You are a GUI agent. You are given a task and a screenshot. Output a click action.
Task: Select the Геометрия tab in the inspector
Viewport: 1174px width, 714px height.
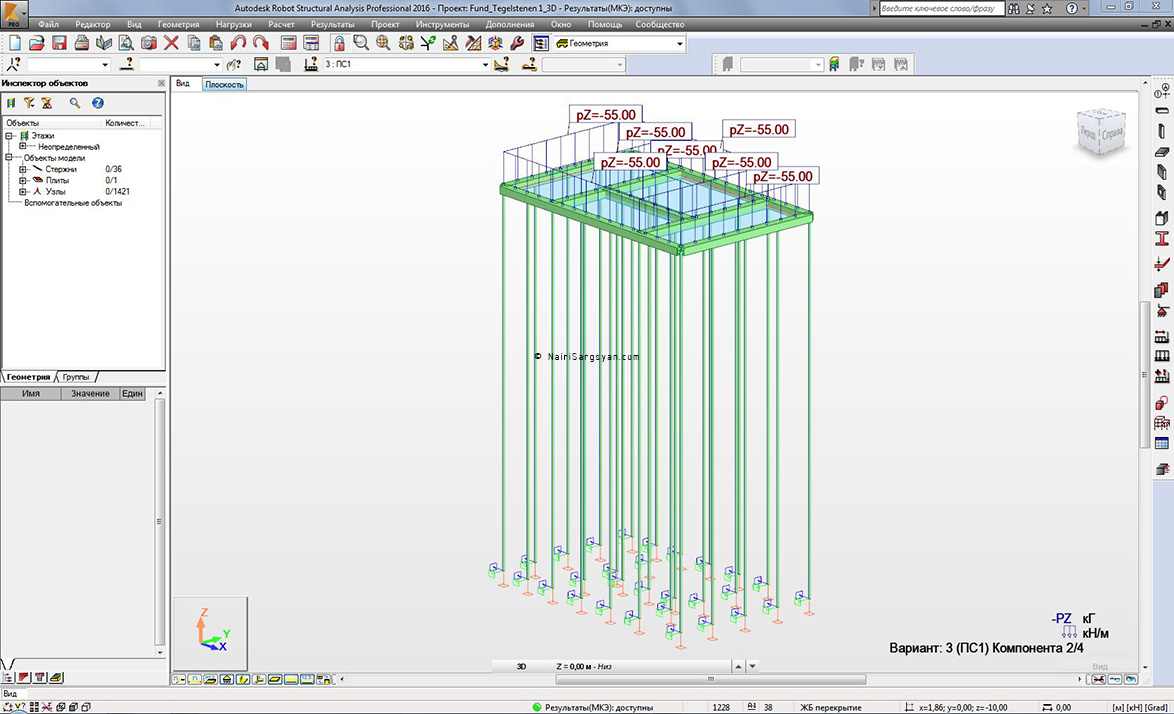pyautogui.click(x=28, y=377)
